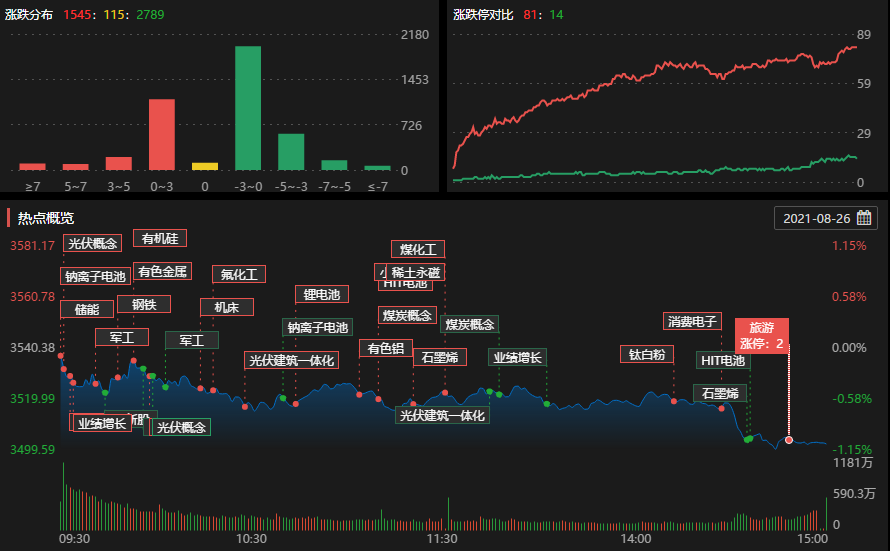
Task: Select the 钢铁 sector tag
Action: [144, 304]
